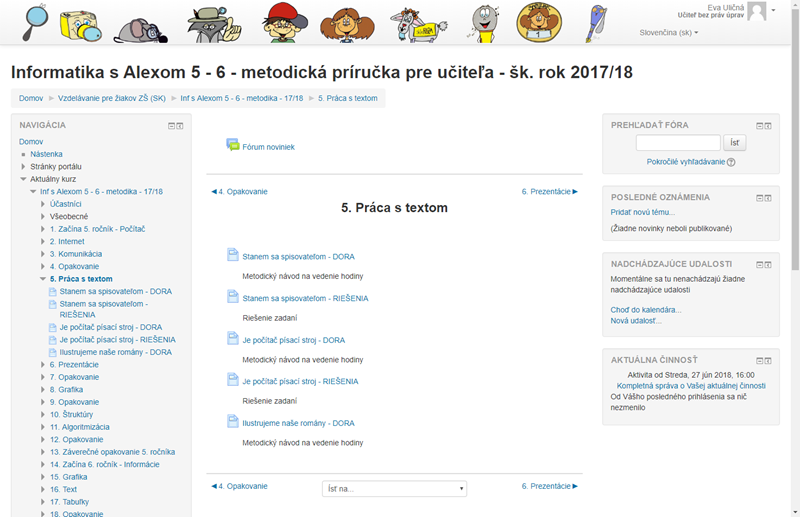The height and width of the screenshot is (517, 800).
Task: Click the magnifying glass cartoon icon
Action: click(x=35, y=22)
